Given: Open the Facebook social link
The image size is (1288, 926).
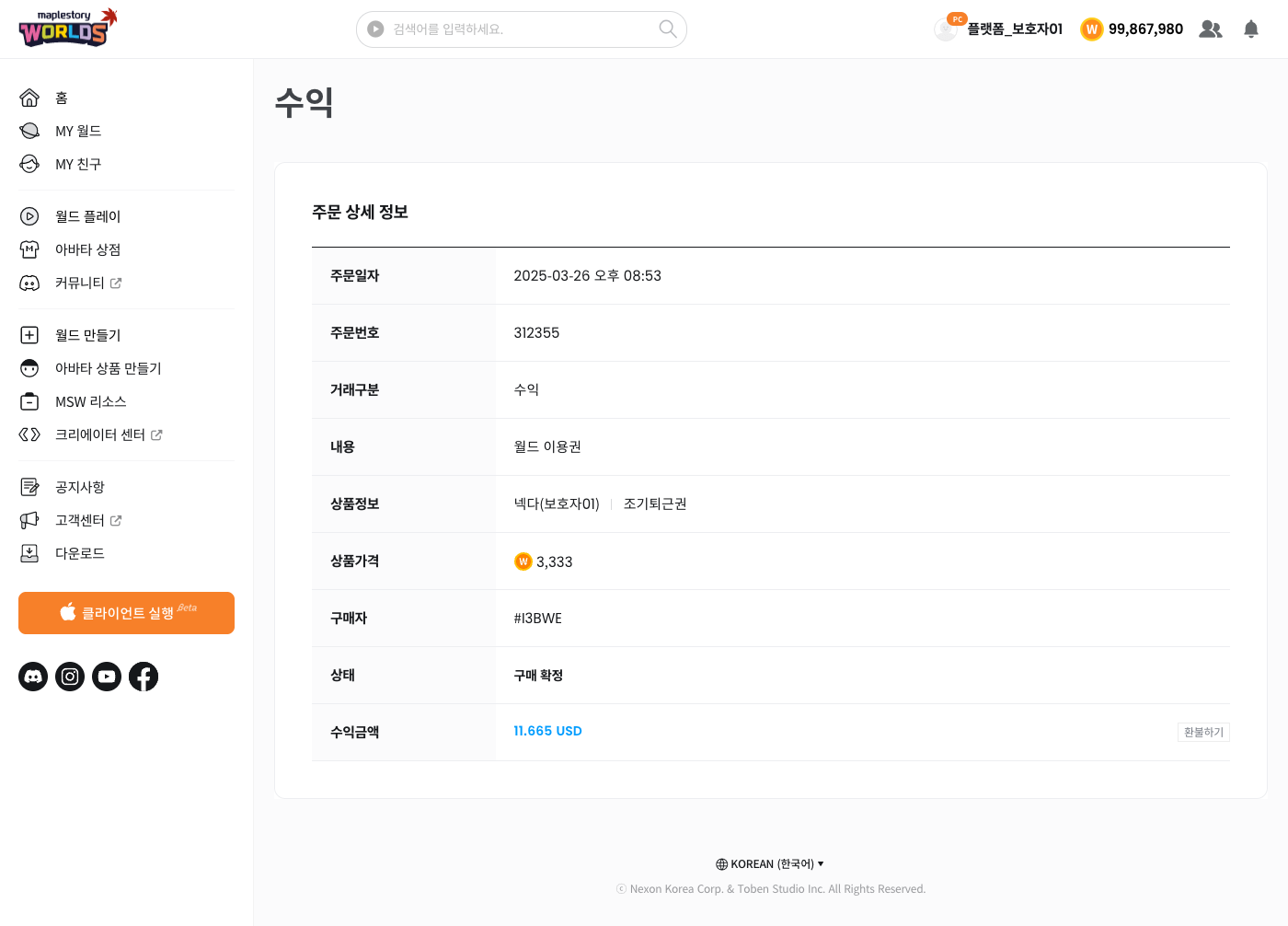Looking at the screenshot, I should (144, 677).
